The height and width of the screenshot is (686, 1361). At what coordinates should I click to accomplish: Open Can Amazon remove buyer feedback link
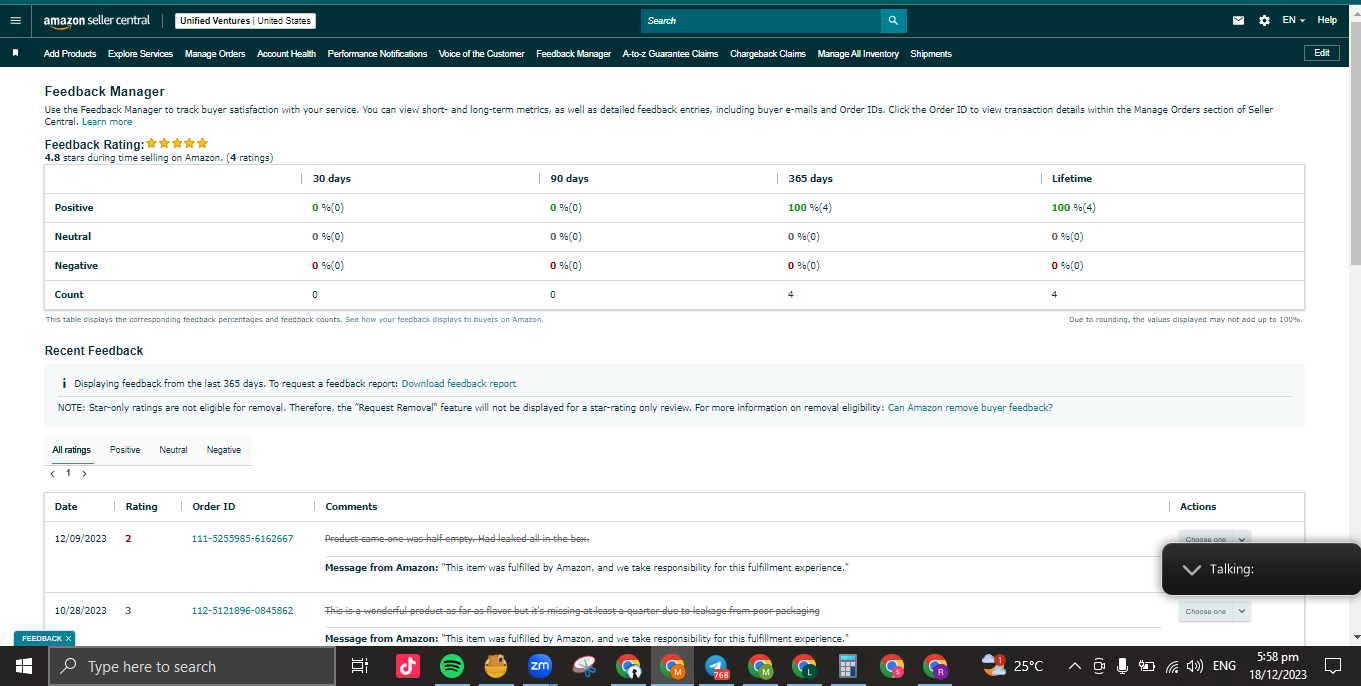click(970, 408)
